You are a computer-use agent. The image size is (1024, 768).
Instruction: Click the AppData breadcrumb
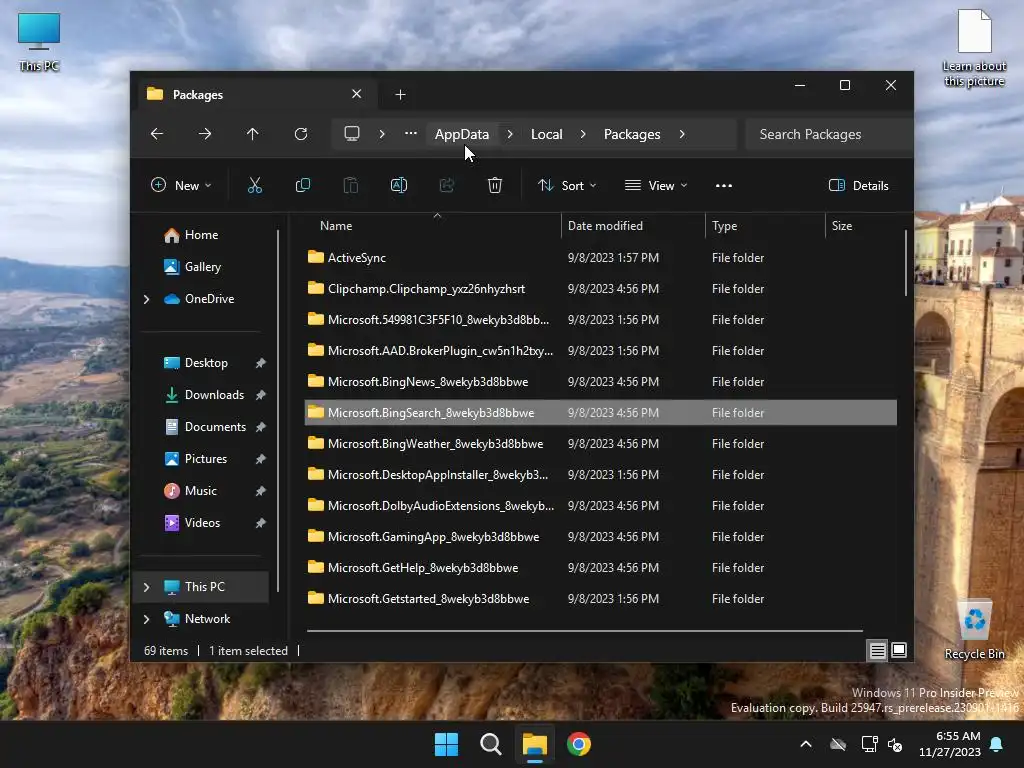pos(462,134)
